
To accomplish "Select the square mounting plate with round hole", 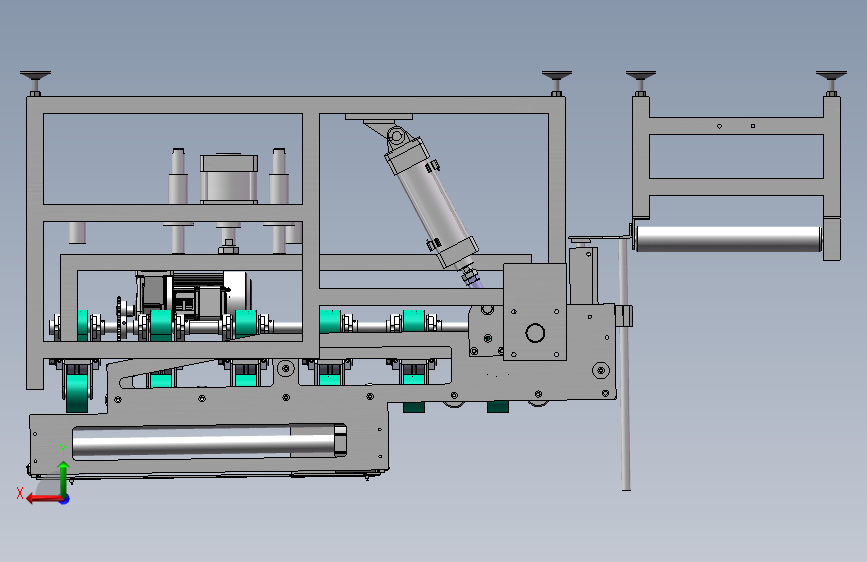I will pos(535,311).
